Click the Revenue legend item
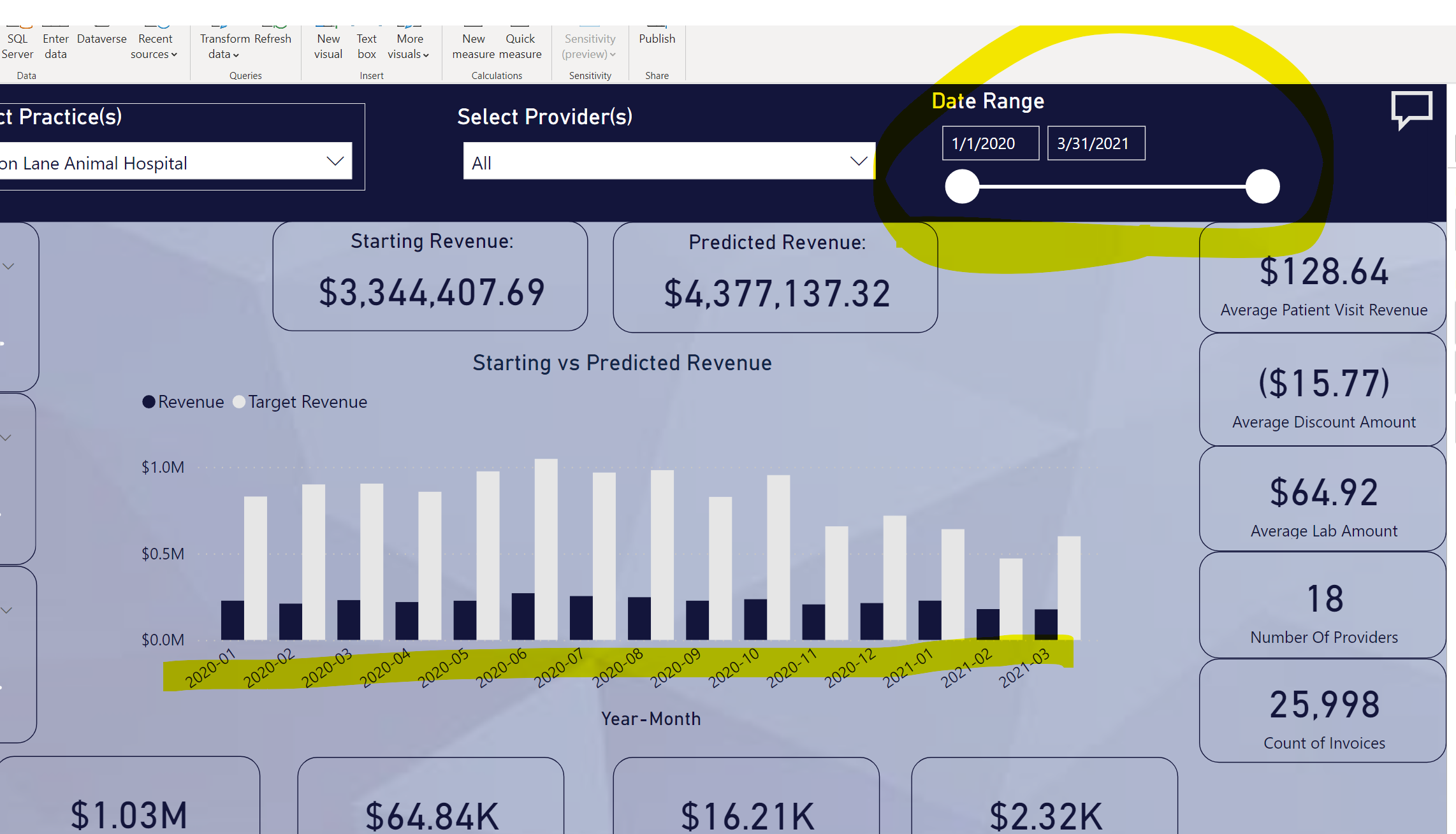This screenshot has height=834, width=1456. pos(184,402)
